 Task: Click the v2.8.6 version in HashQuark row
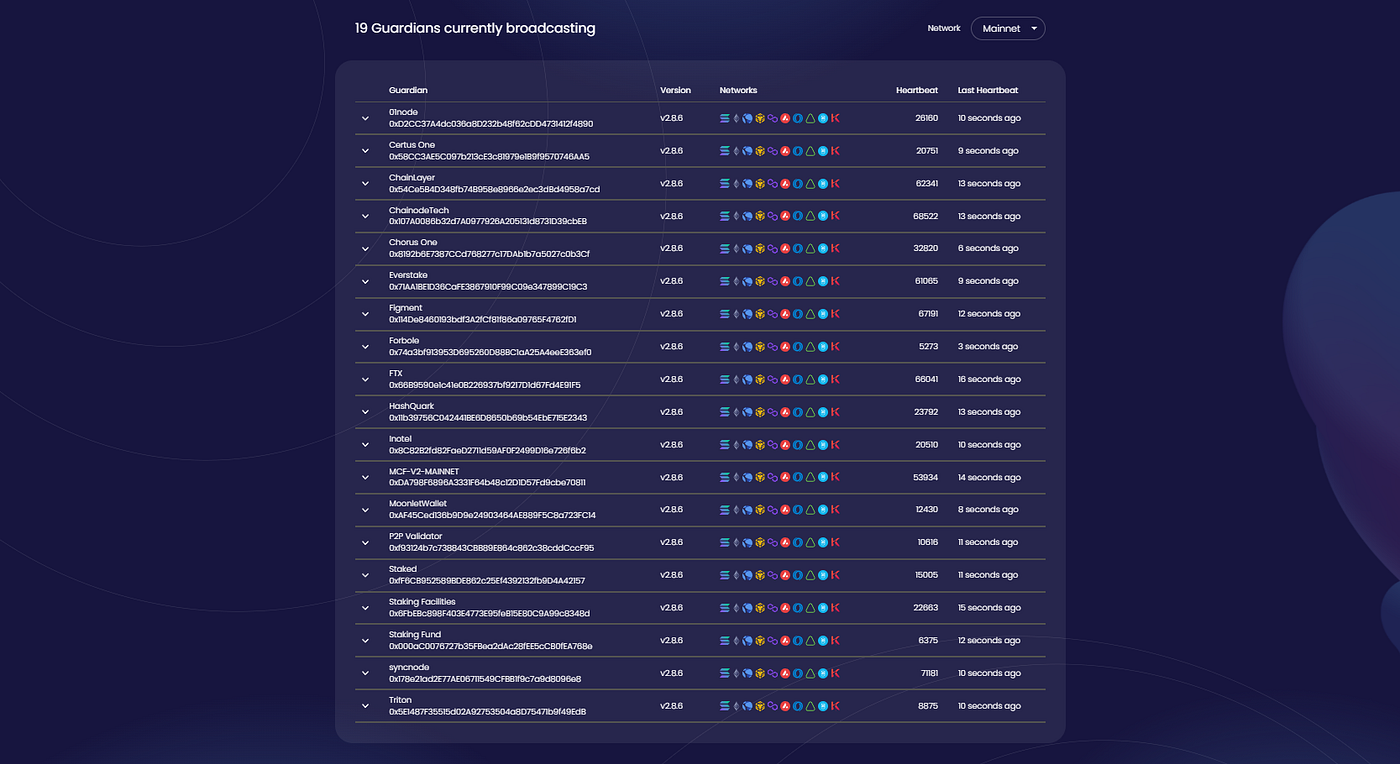click(x=671, y=412)
